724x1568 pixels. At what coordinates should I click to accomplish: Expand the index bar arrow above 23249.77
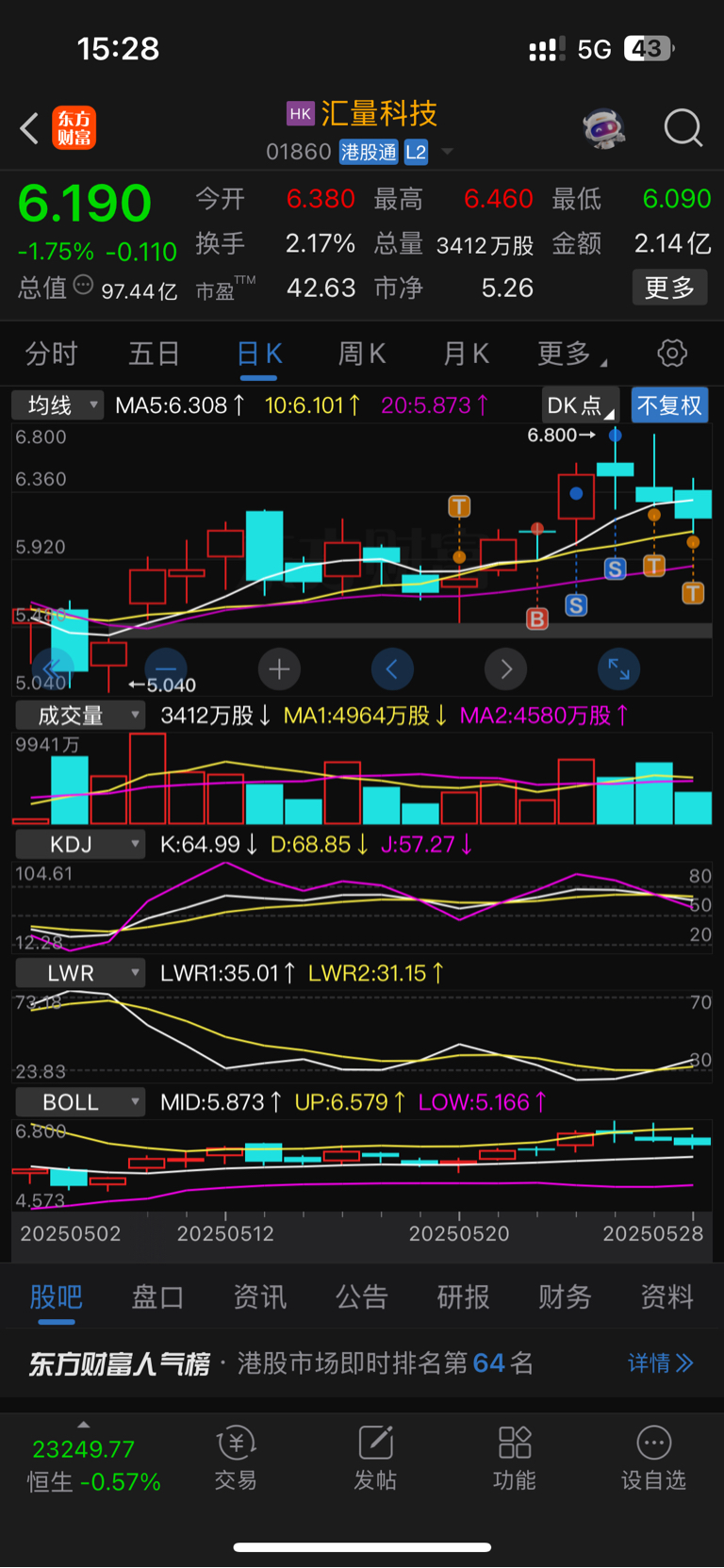84,1425
